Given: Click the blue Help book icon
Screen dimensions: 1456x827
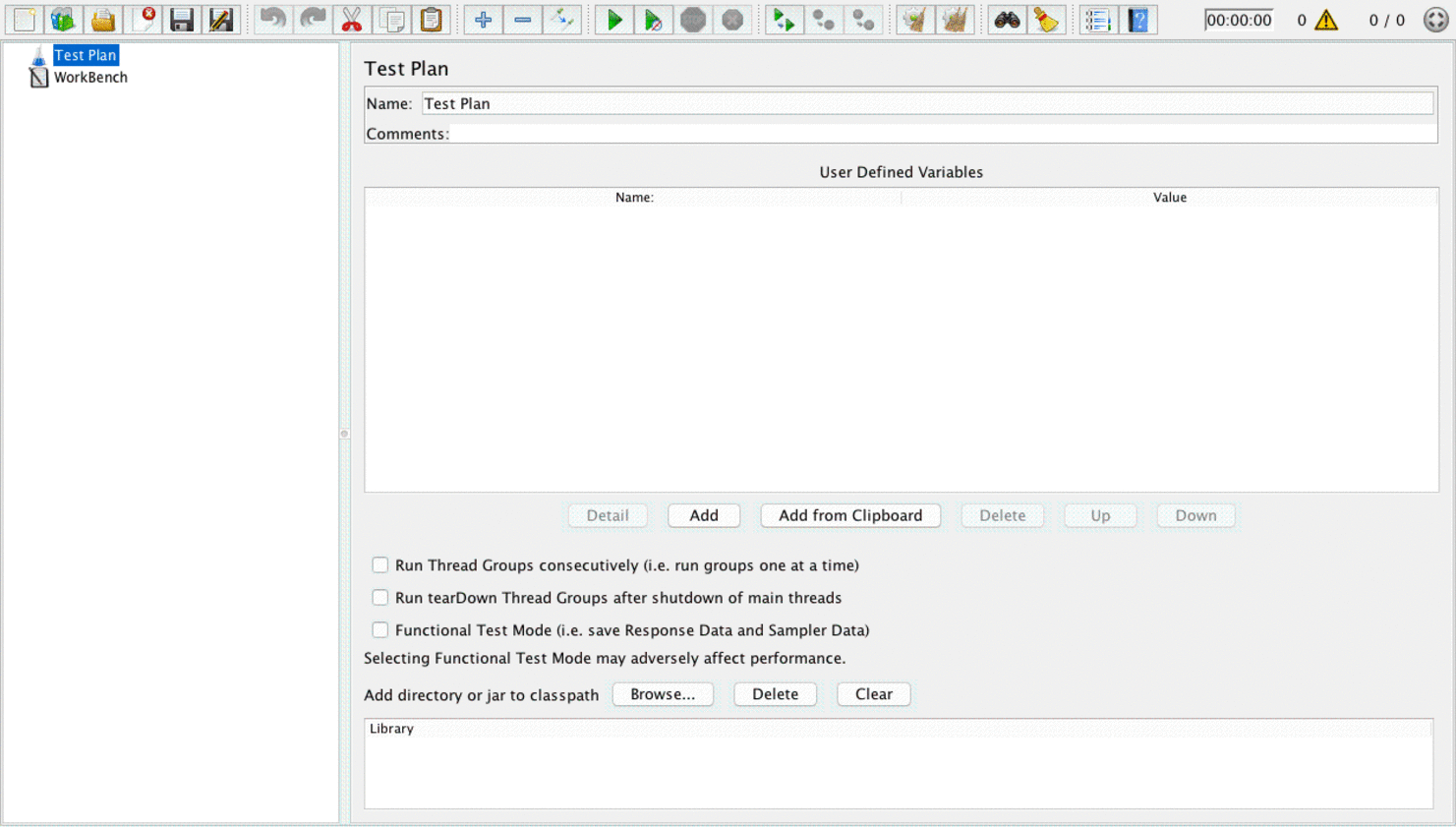Looking at the screenshot, I should 1137,20.
